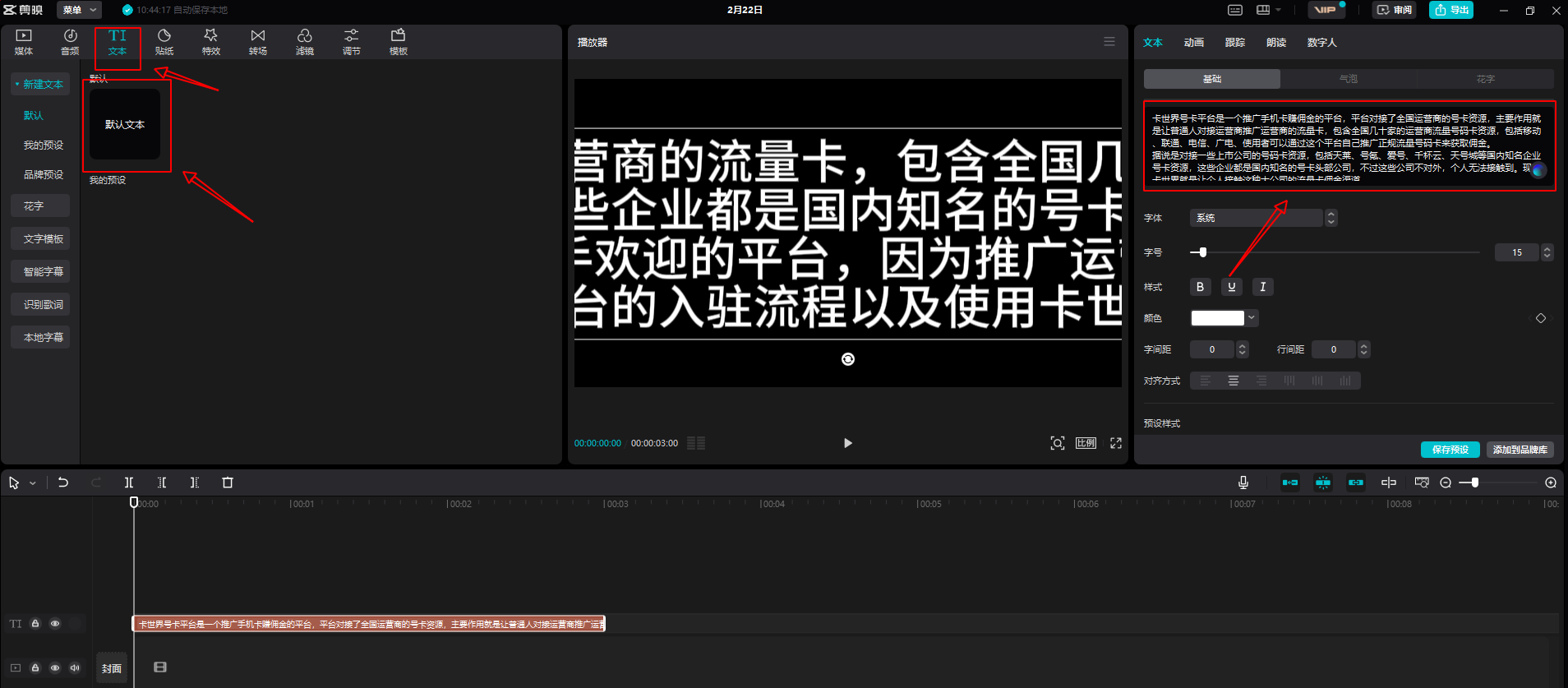Toggle the linkage link button in timeline toolbar
1568x688 pixels.
tap(1356, 483)
